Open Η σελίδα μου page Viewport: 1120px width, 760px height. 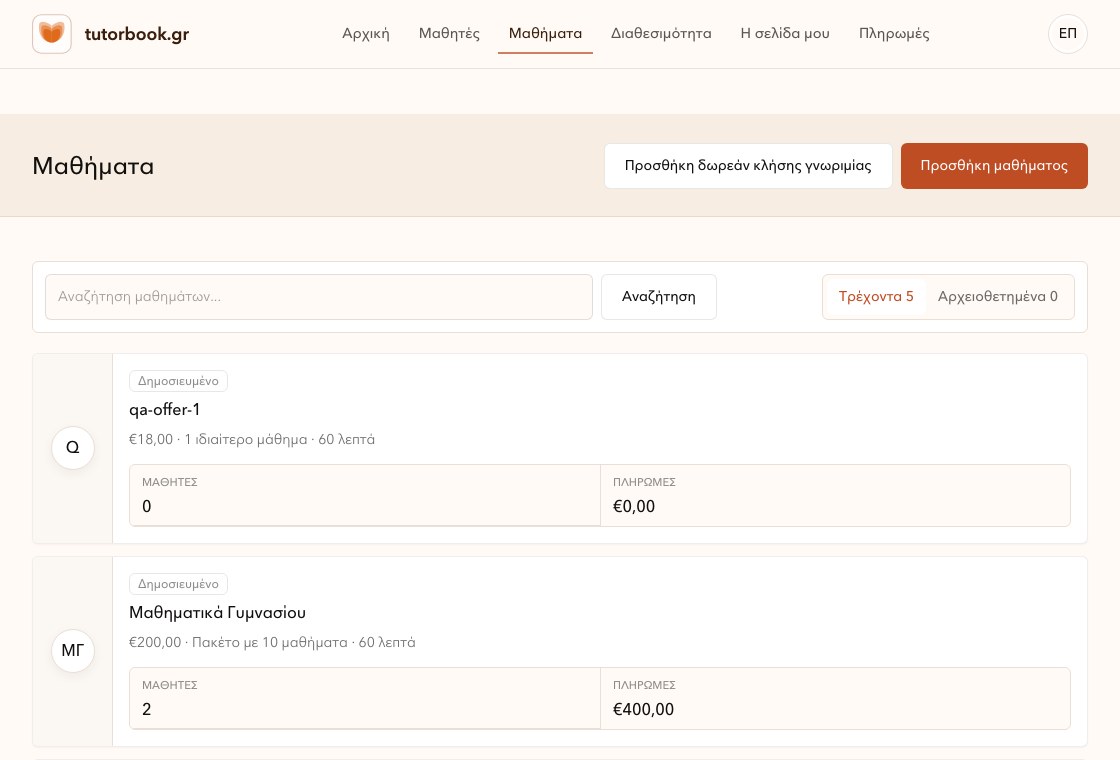[785, 34]
